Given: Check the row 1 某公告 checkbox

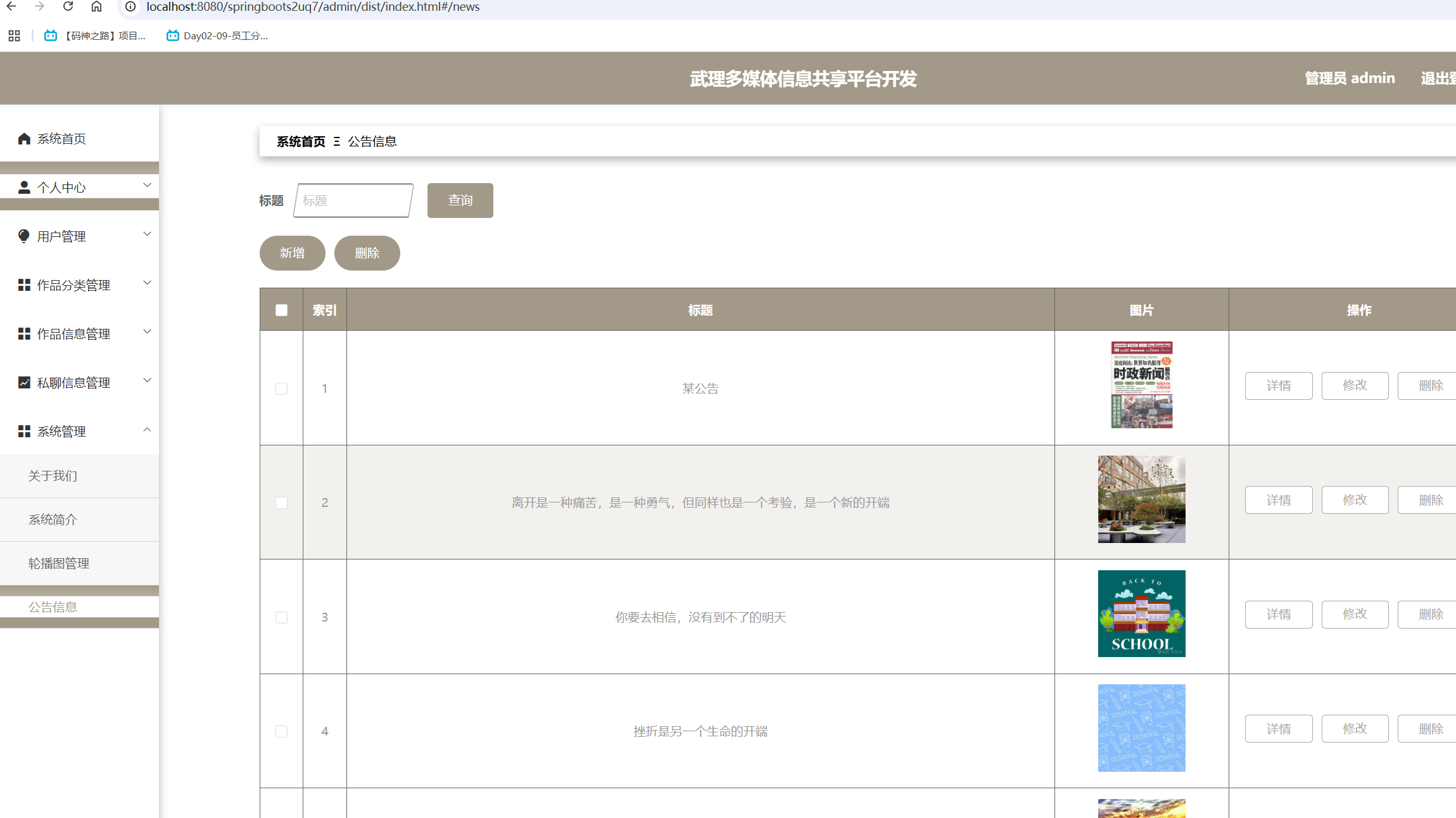Looking at the screenshot, I should 281,388.
